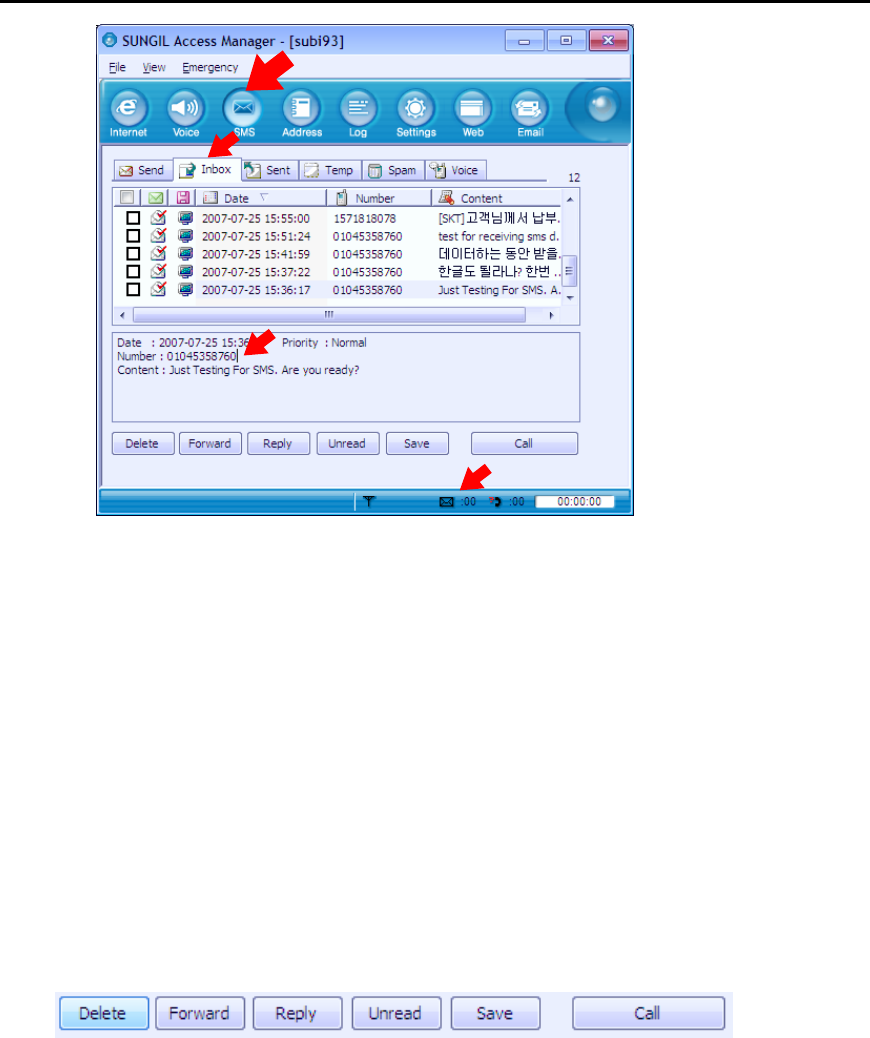The width and height of the screenshot is (870, 1038).
Task: Click the enlarged Forward button at the page bottom
Action: click(x=200, y=1014)
